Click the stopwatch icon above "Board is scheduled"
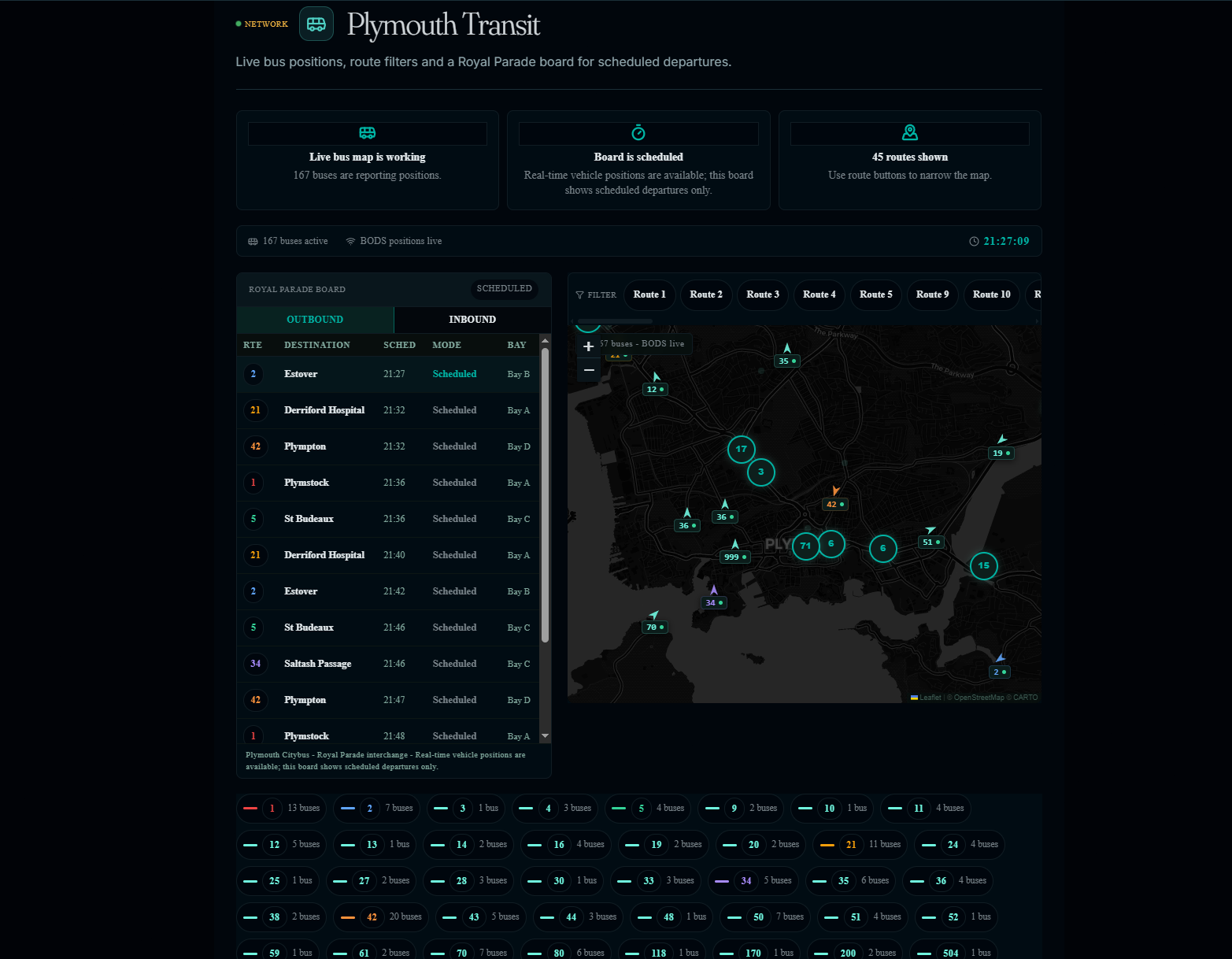1232x959 pixels. [x=638, y=132]
